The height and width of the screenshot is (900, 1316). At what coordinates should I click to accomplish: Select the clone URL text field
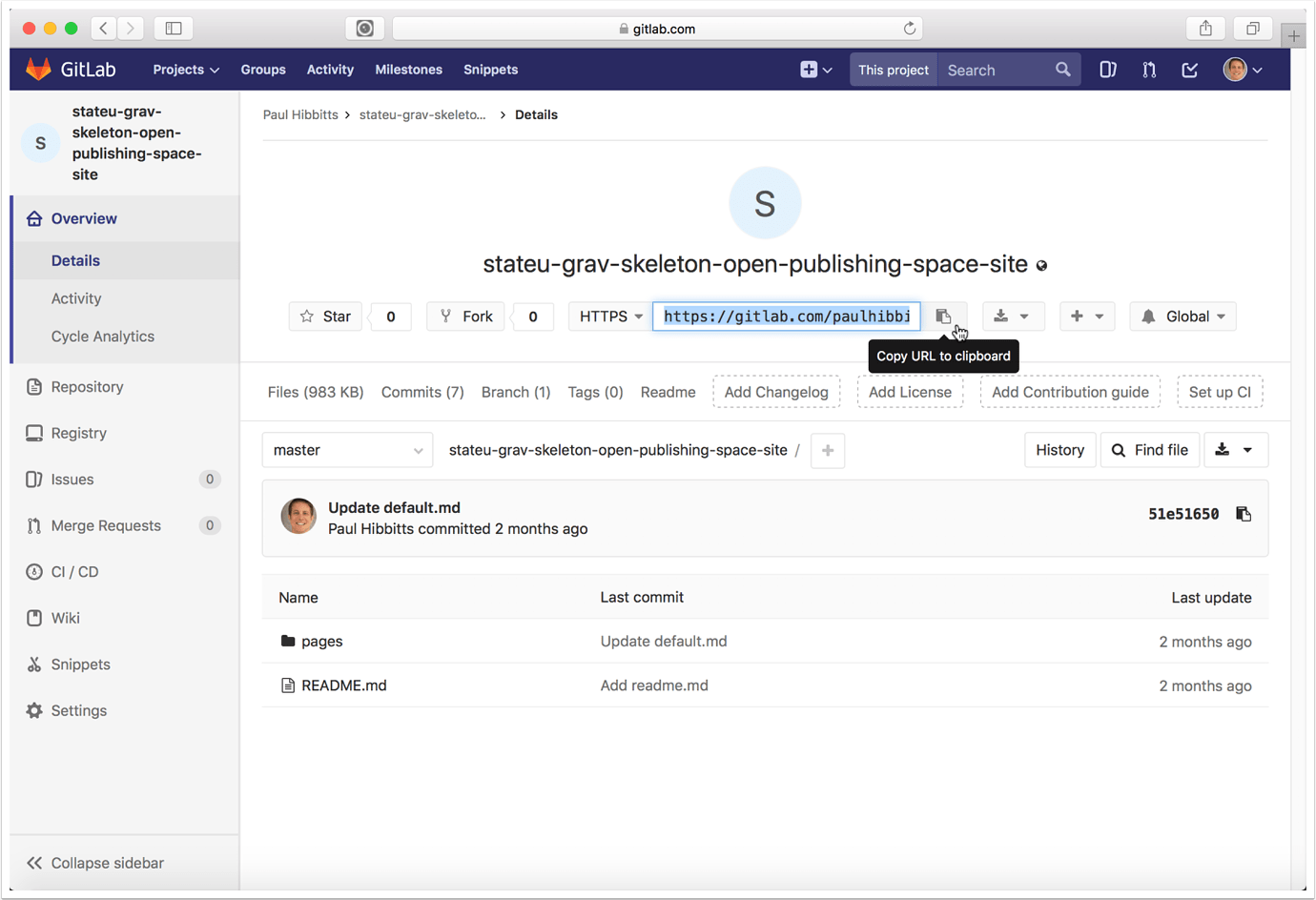[787, 317]
